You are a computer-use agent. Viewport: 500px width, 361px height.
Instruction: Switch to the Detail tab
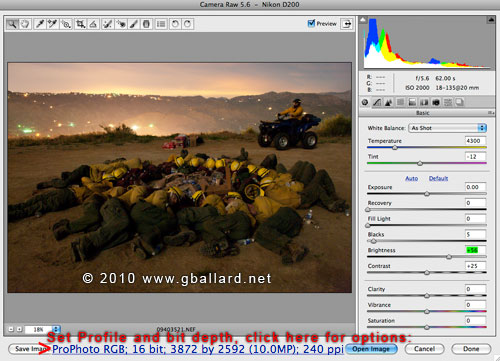point(388,102)
